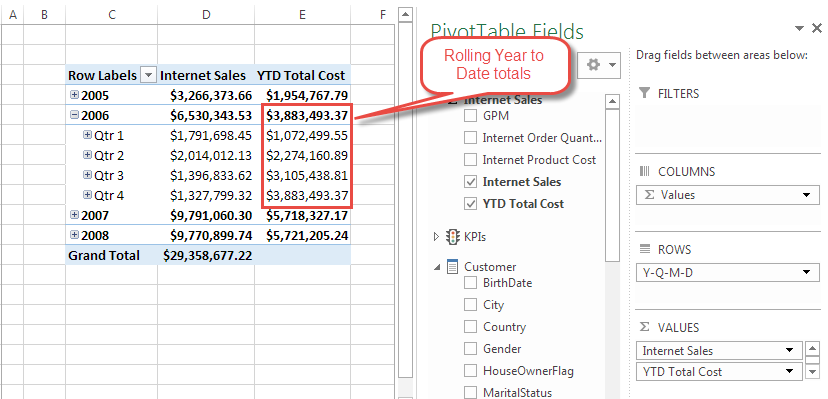828x399 pixels.
Task: Open Internet Sales dropdown in VALUES area
Action: point(790,350)
